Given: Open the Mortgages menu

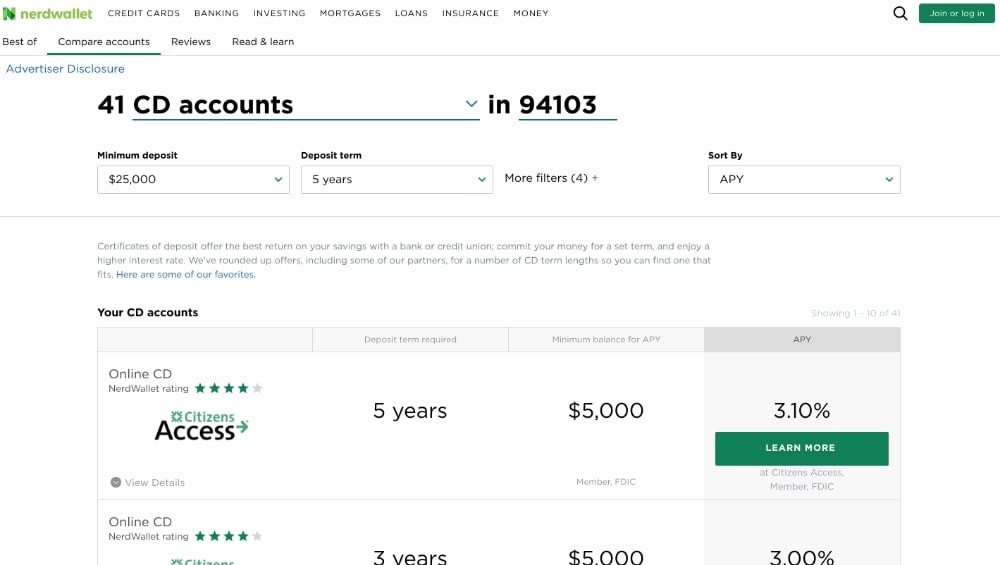Looking at the screenshot, I should pyautogui.click(x=350, y=13).
